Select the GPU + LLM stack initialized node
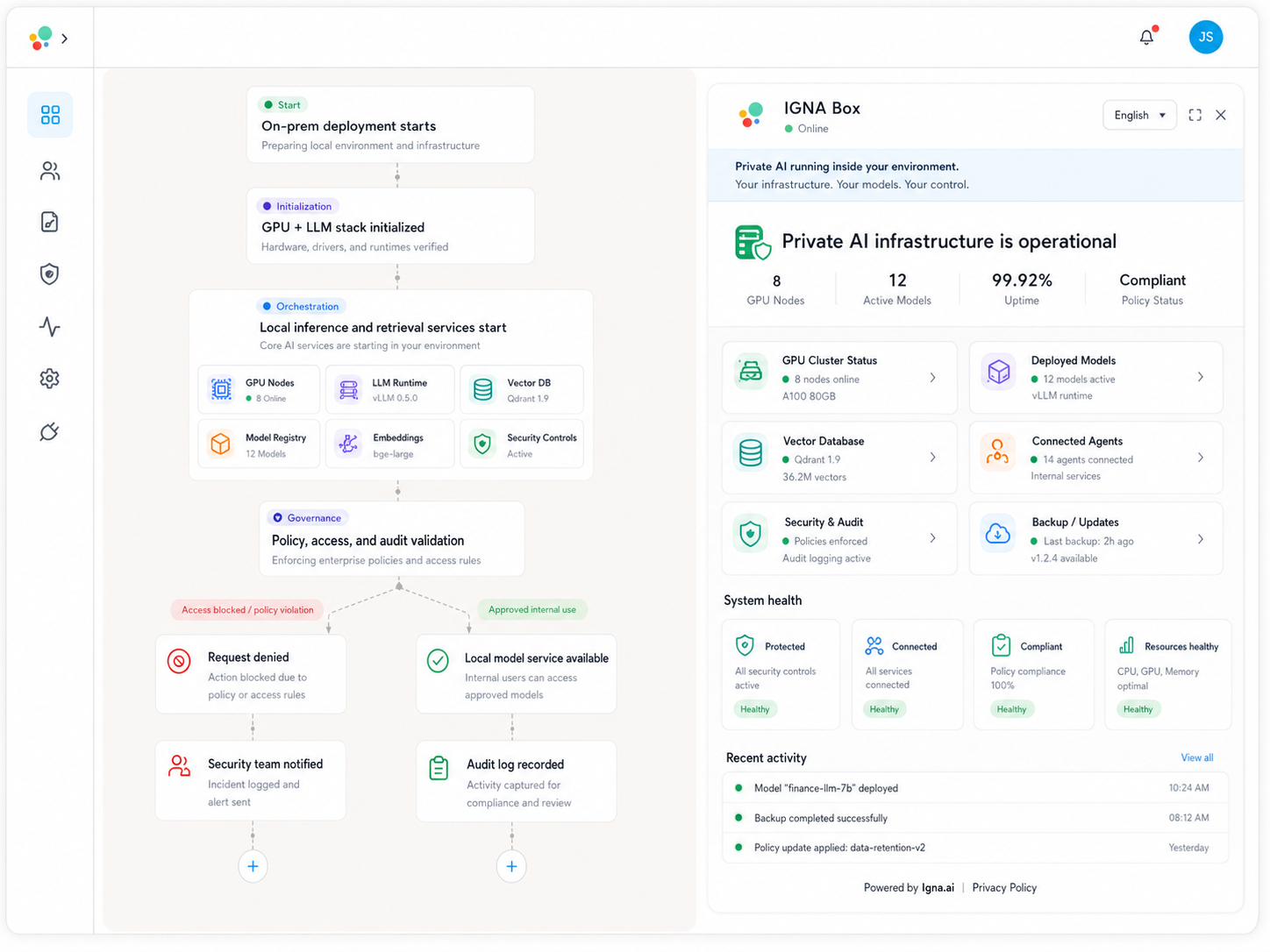Screen dimensions: 1270x952 tap(390, 226)
